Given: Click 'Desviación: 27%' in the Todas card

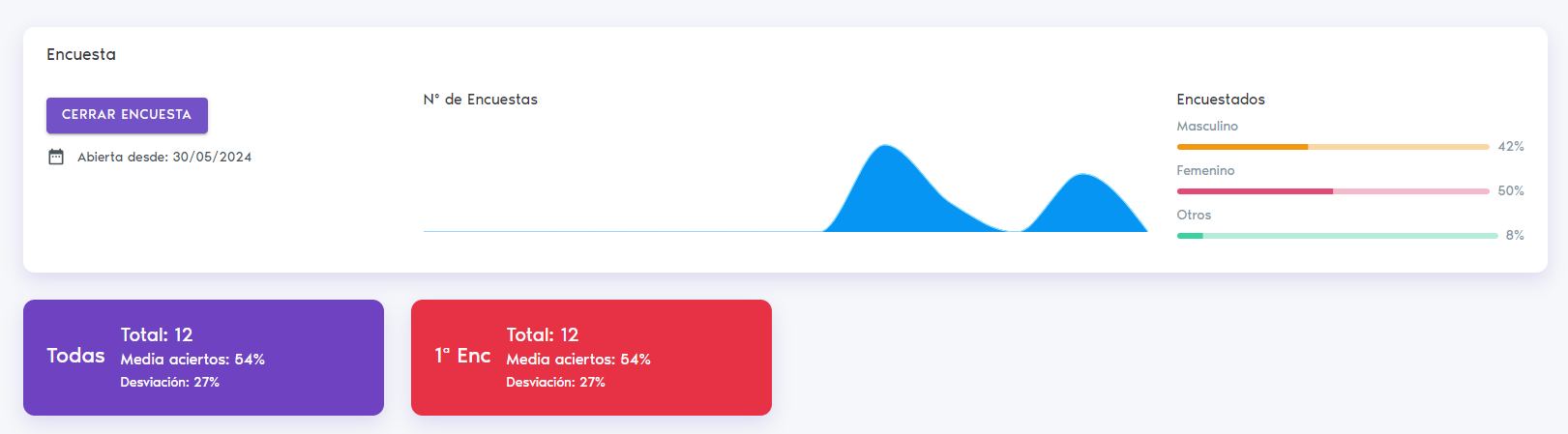Looking at the screenshot, I should tap(169, 383).
